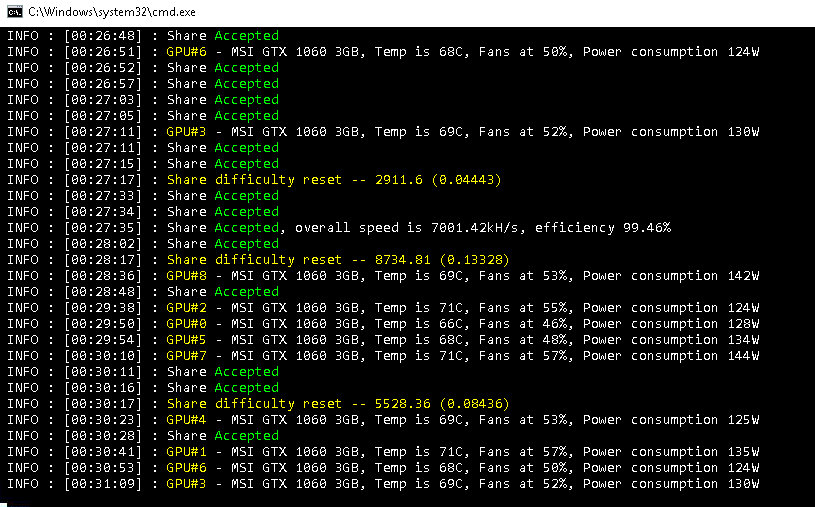Click the difficulty reset 5528.36 (0.08436) line
The height and width of the screenshot is (507, 815).
click(x=258, y=404)
